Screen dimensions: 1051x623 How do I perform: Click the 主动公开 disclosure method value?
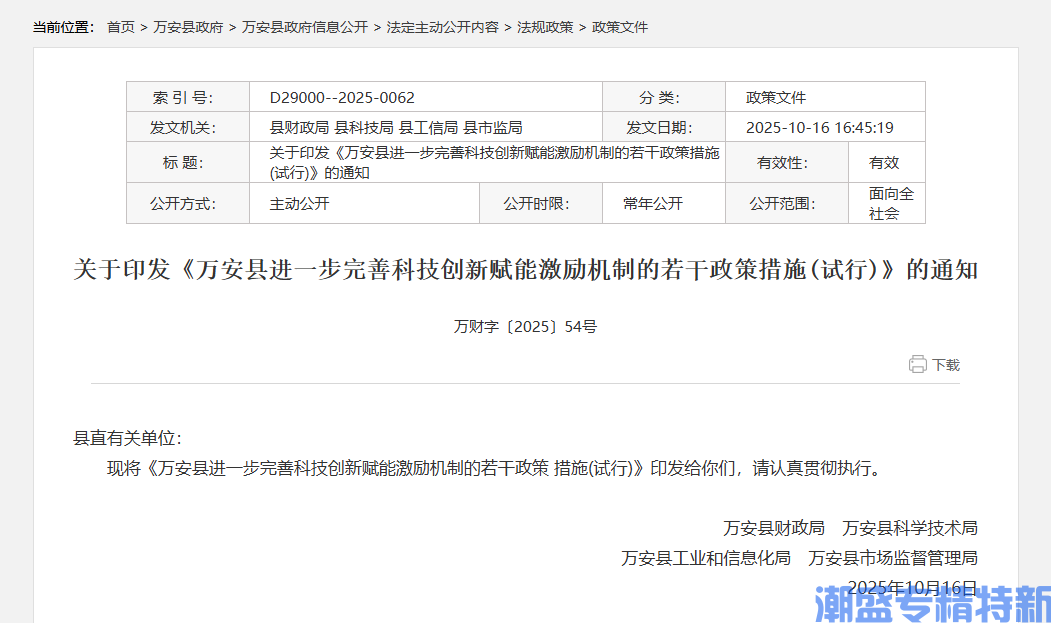coord(299,203)
